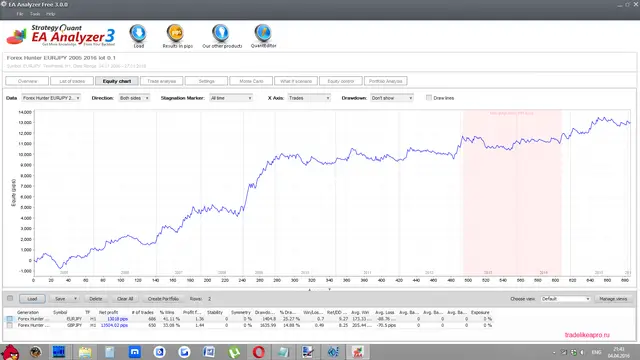The width and height of the screenshot is (640, 360).
Task: Click the 13018 pips net profit value
Action: click(118, 319)
